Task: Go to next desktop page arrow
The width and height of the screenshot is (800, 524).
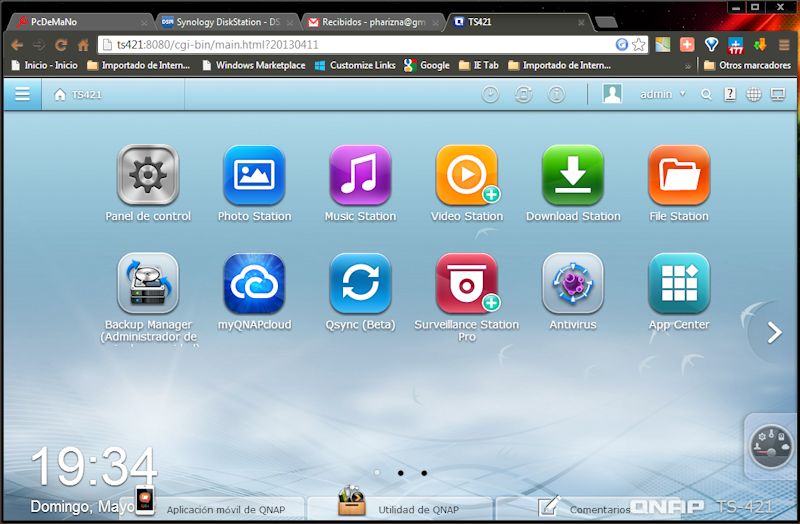Action: point(774,333)
